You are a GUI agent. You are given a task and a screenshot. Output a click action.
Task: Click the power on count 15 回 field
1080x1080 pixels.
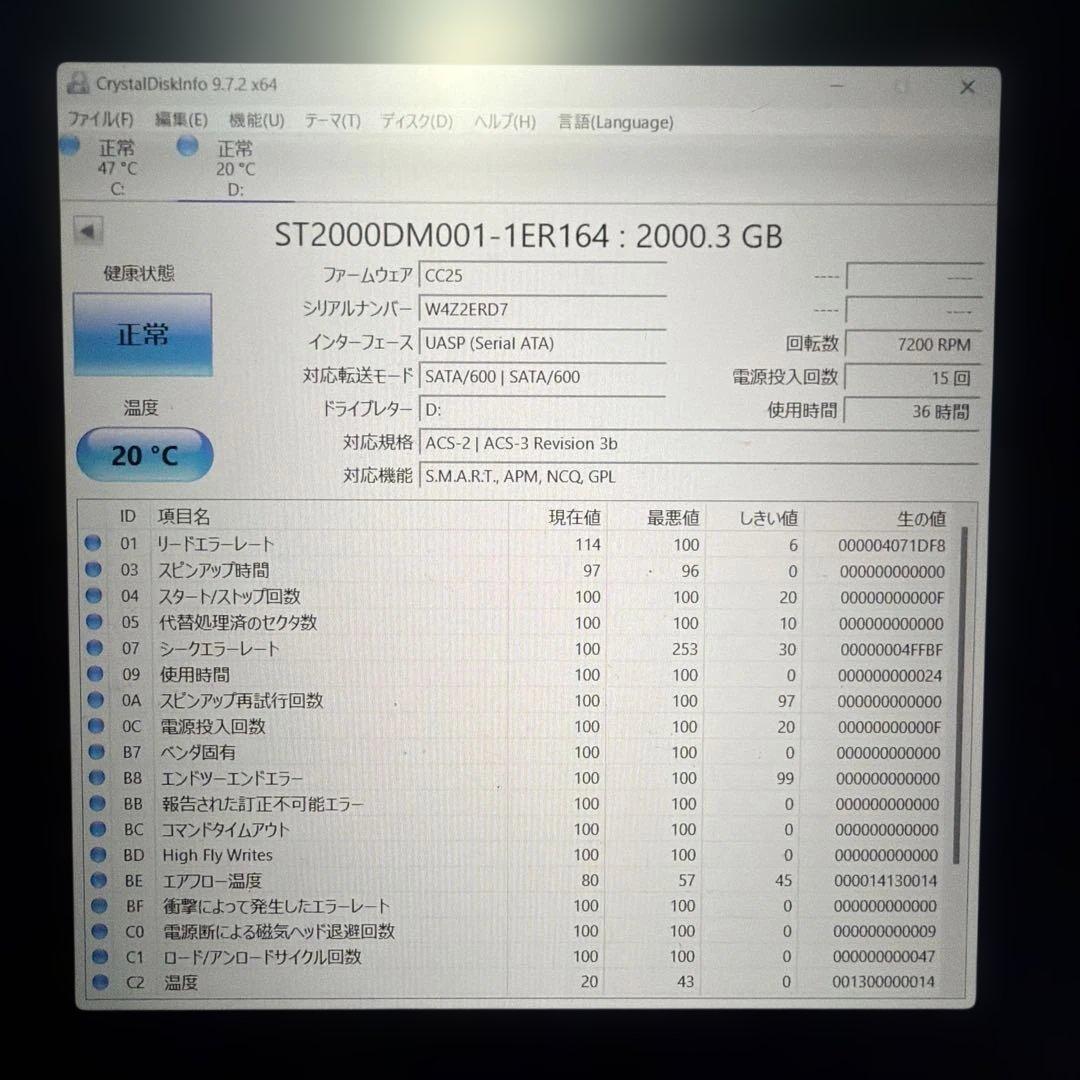point(912,377)
